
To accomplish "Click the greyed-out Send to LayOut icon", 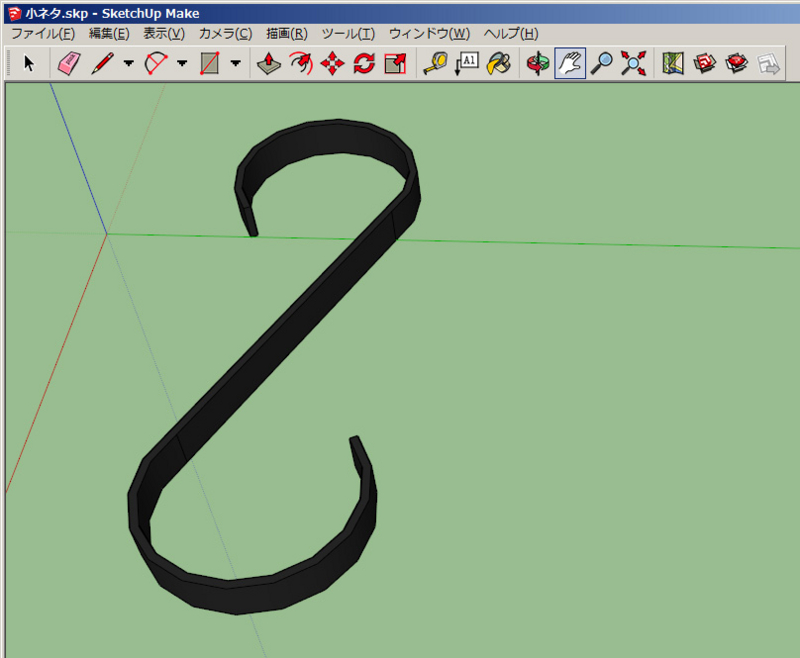I will pyautogui.click(x=768, y=63).
